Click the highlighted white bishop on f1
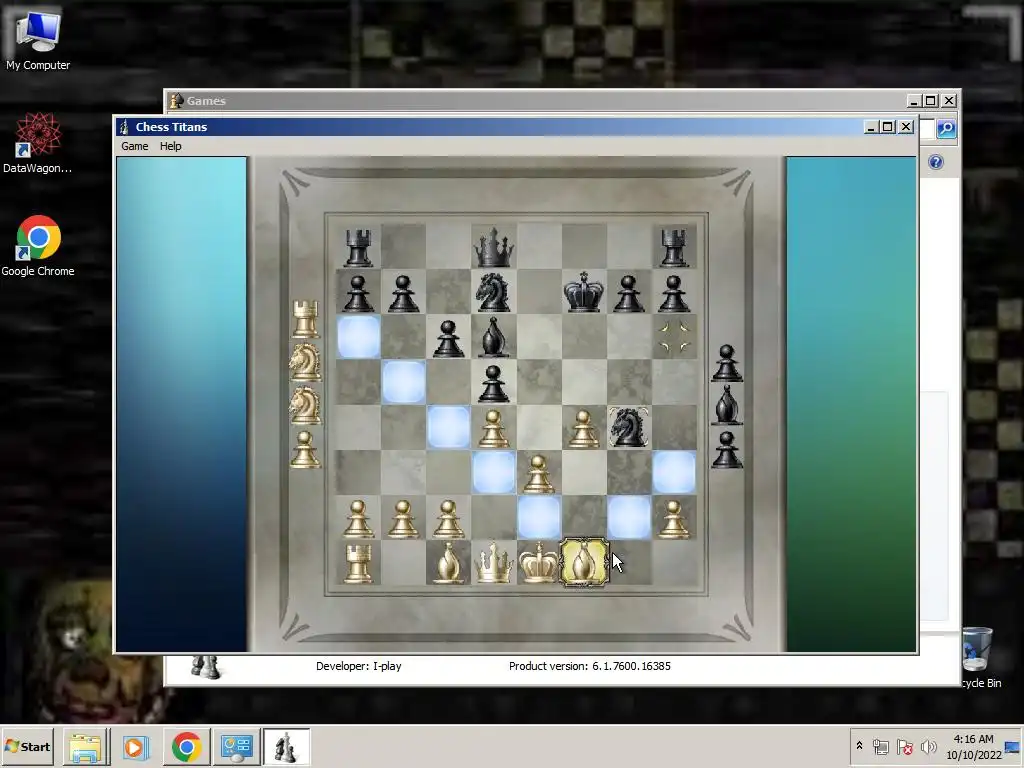Image resolution: width=1024 pixels, height=768 pixels. click(584, 562)
